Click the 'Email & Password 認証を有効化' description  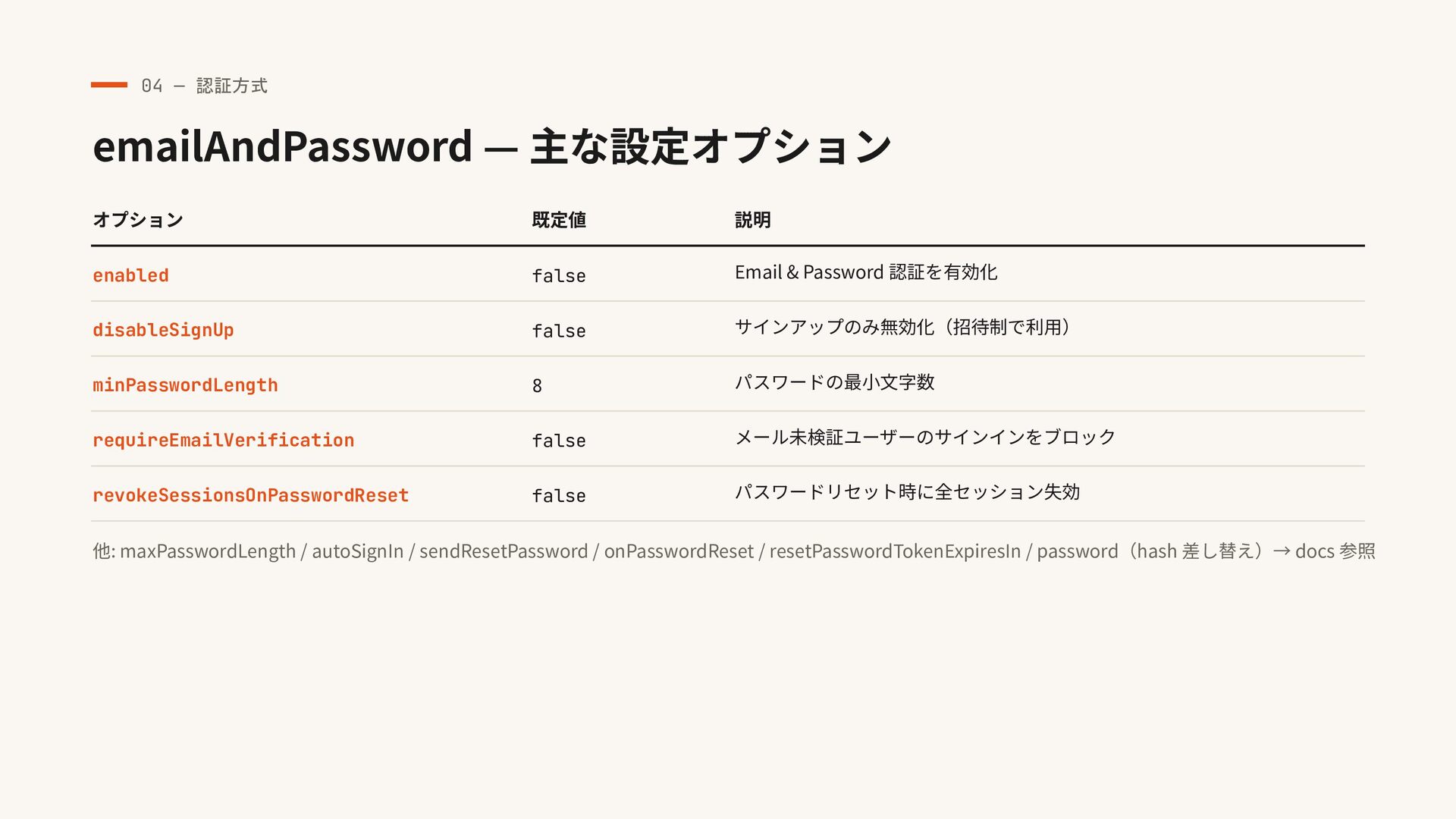click(x=866, y=272)
